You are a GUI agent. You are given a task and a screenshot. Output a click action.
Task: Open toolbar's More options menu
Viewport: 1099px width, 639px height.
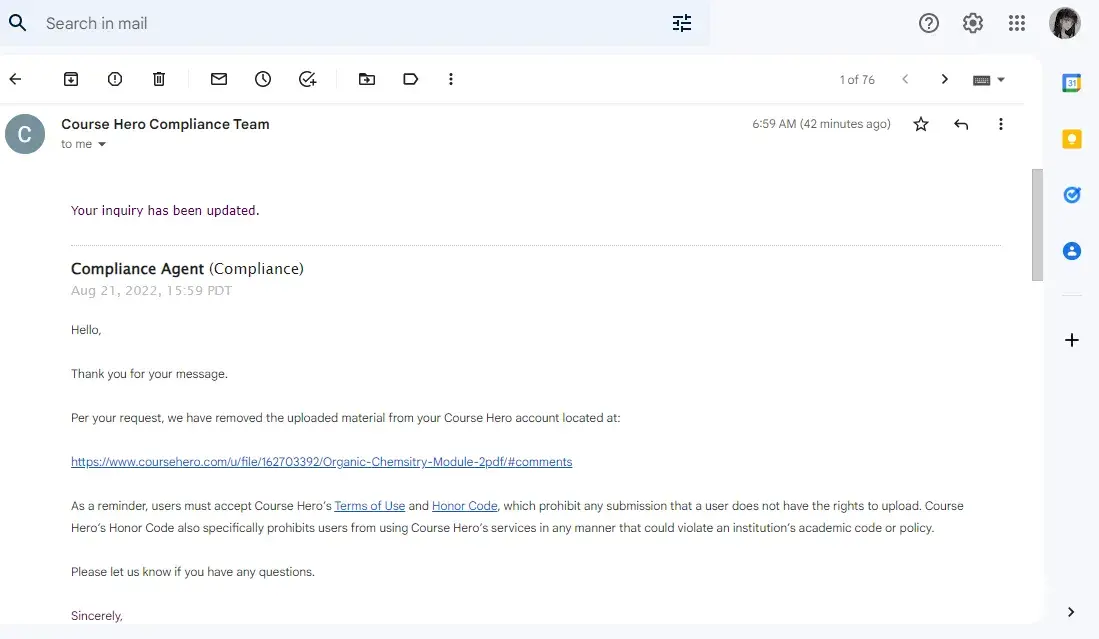point(451,79)
